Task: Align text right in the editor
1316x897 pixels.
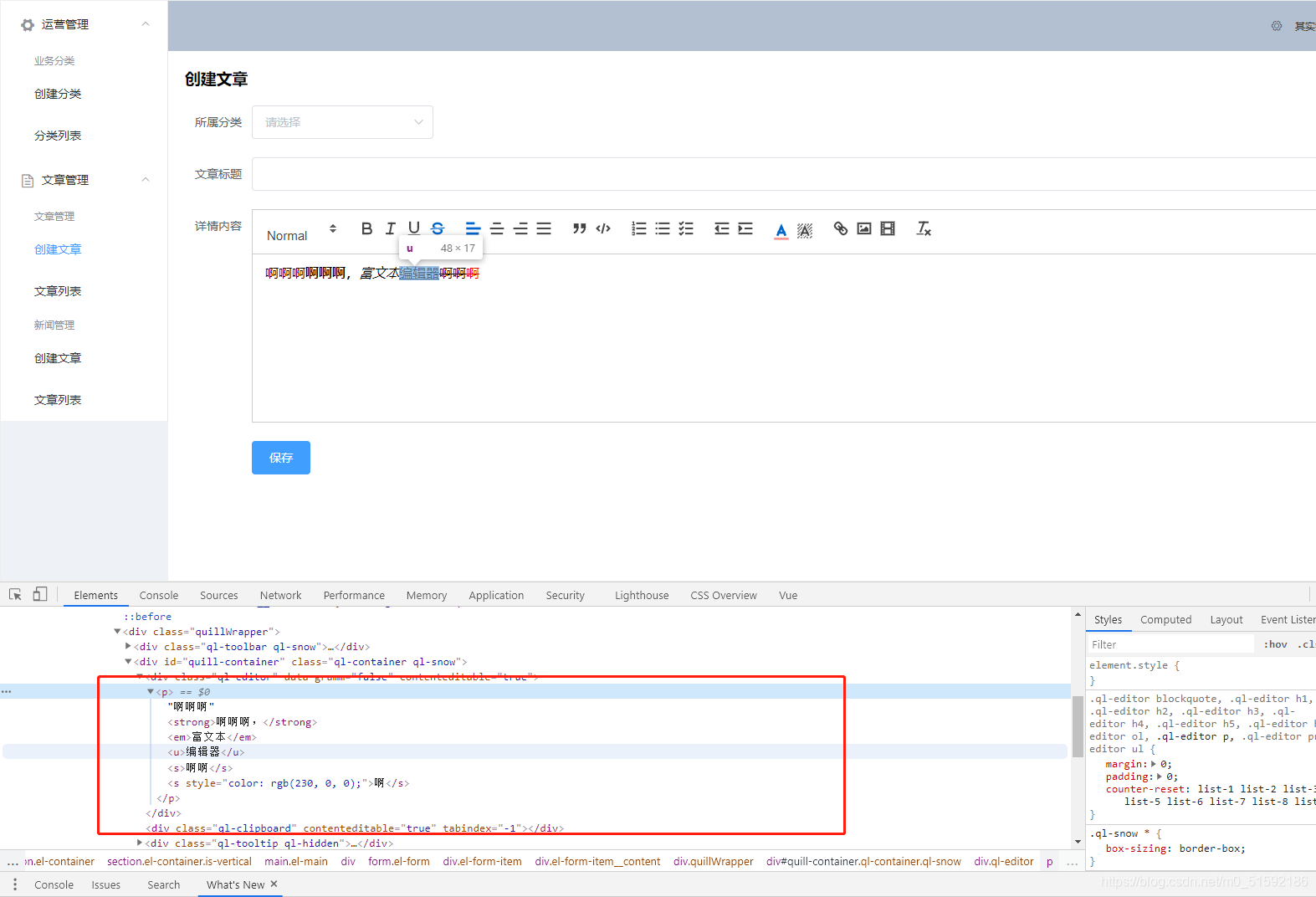Action: click(x=520, y=228)
